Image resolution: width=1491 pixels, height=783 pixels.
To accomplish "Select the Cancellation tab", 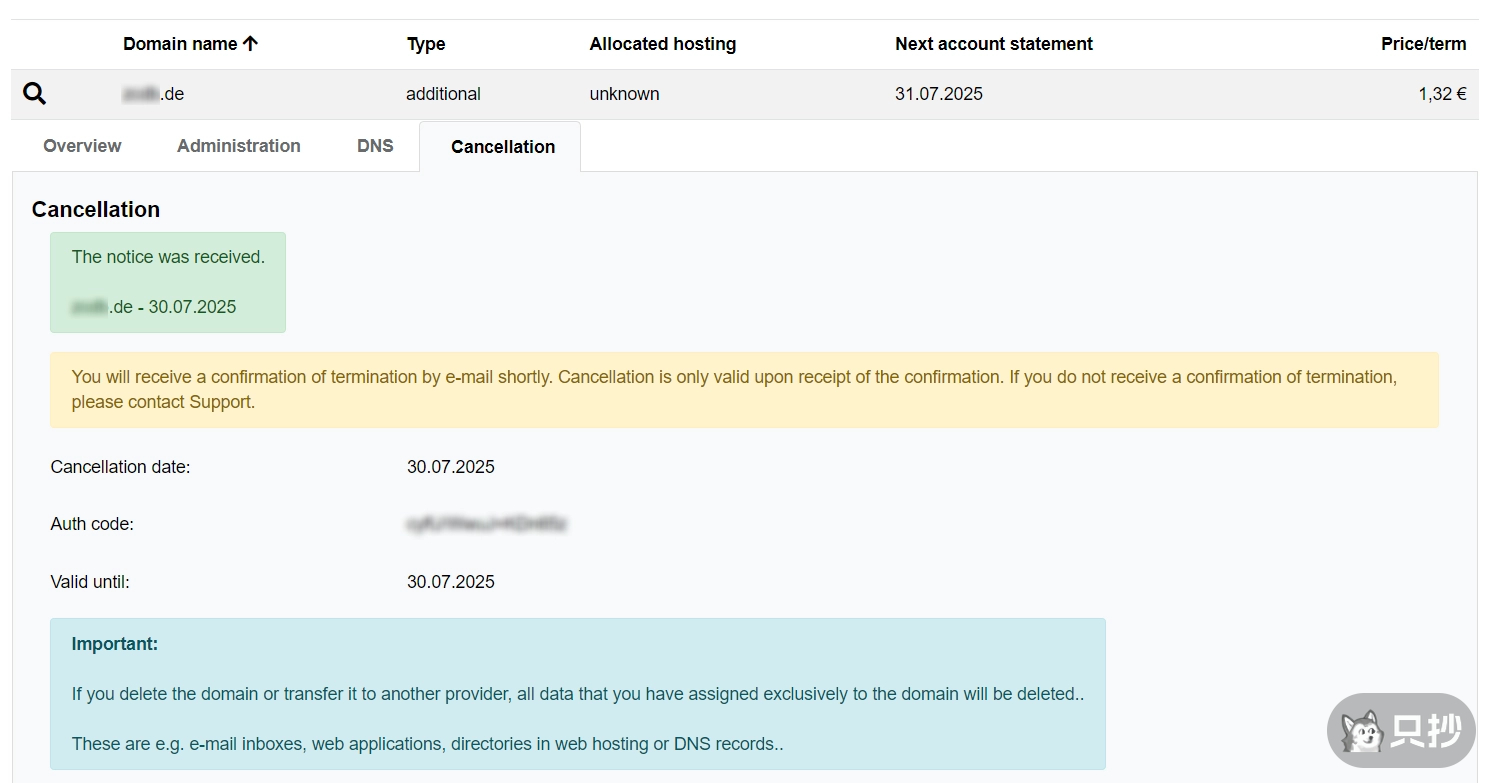I will [502, 147].
